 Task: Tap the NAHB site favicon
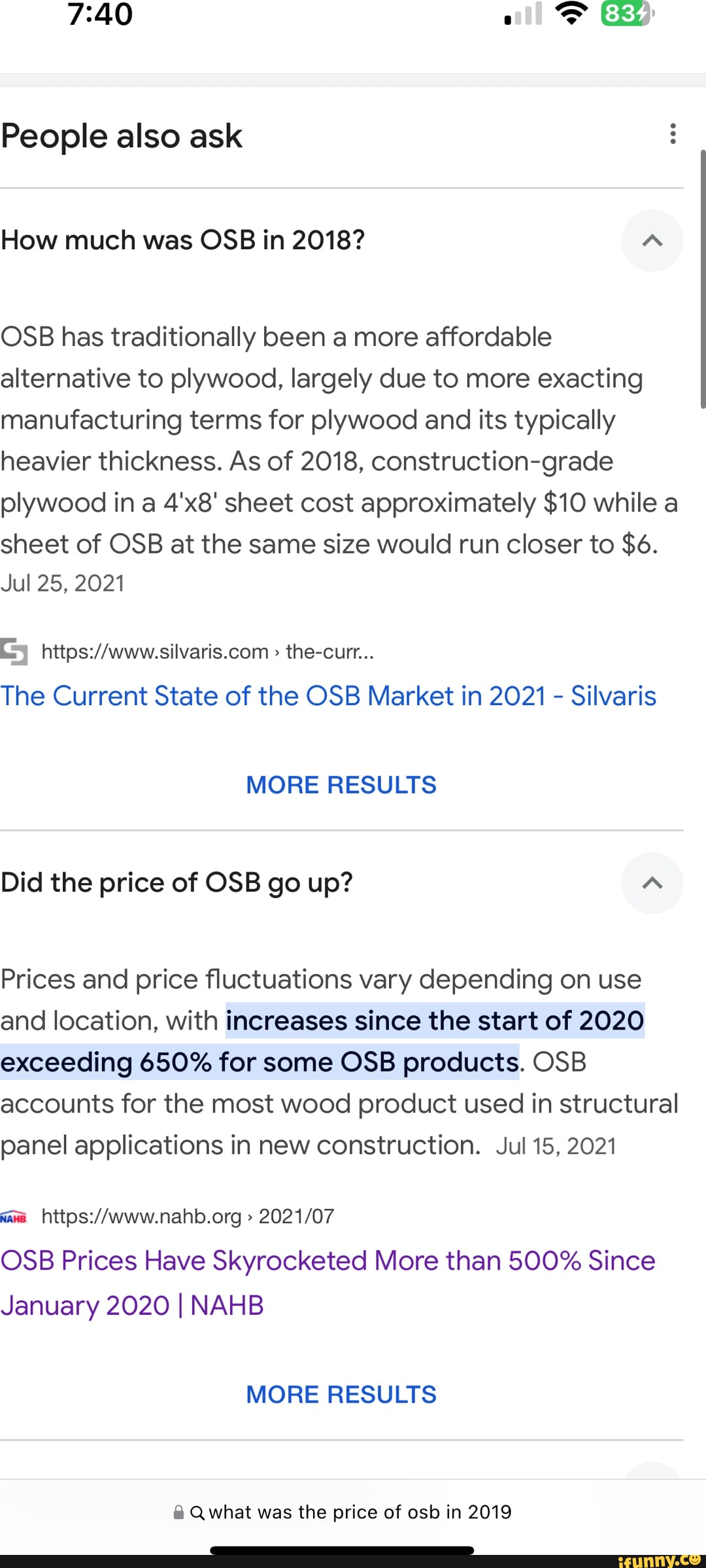click(14, 1217)
